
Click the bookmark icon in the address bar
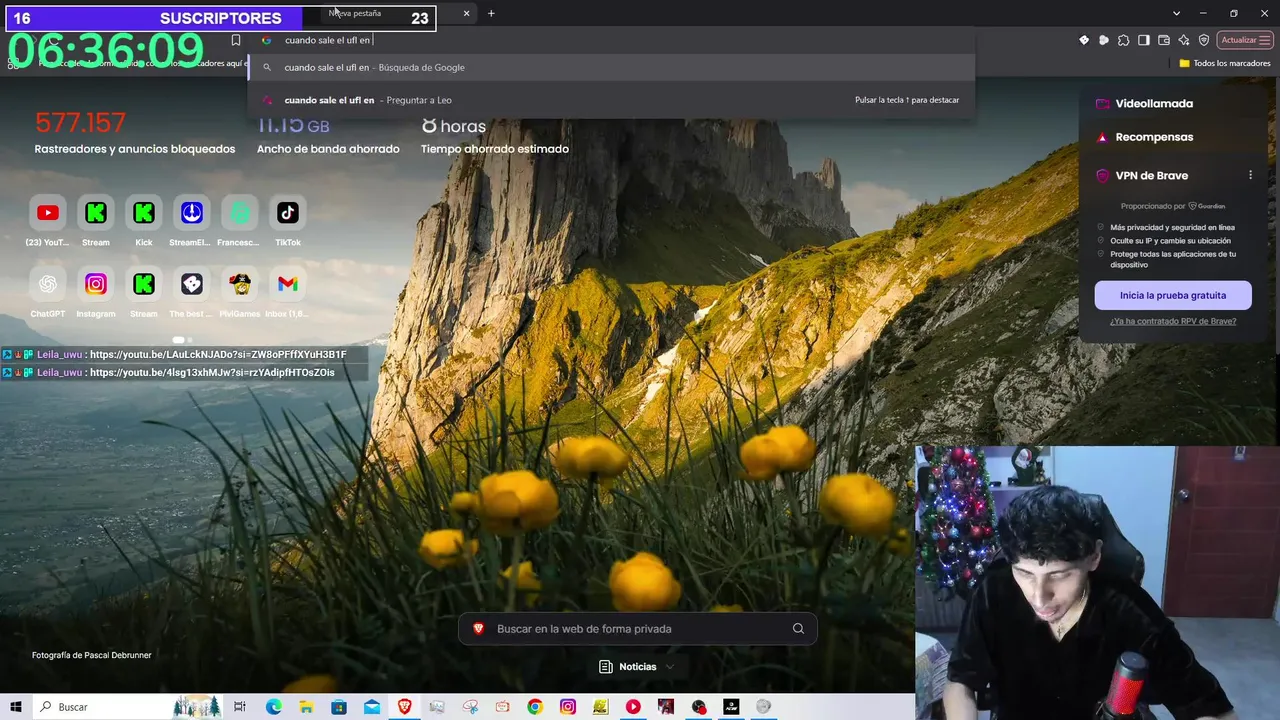[x=236, y=40]
